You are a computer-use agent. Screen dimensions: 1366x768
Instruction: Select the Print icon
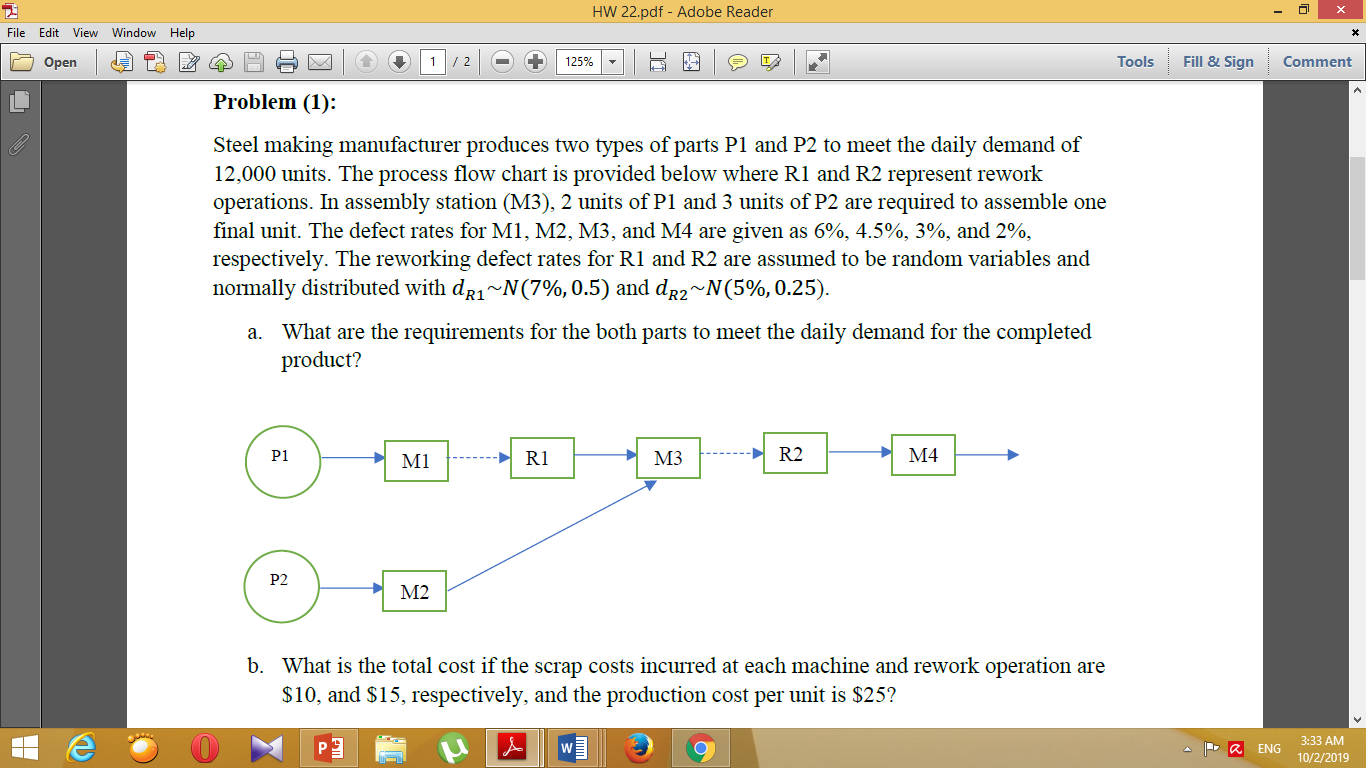287,61
